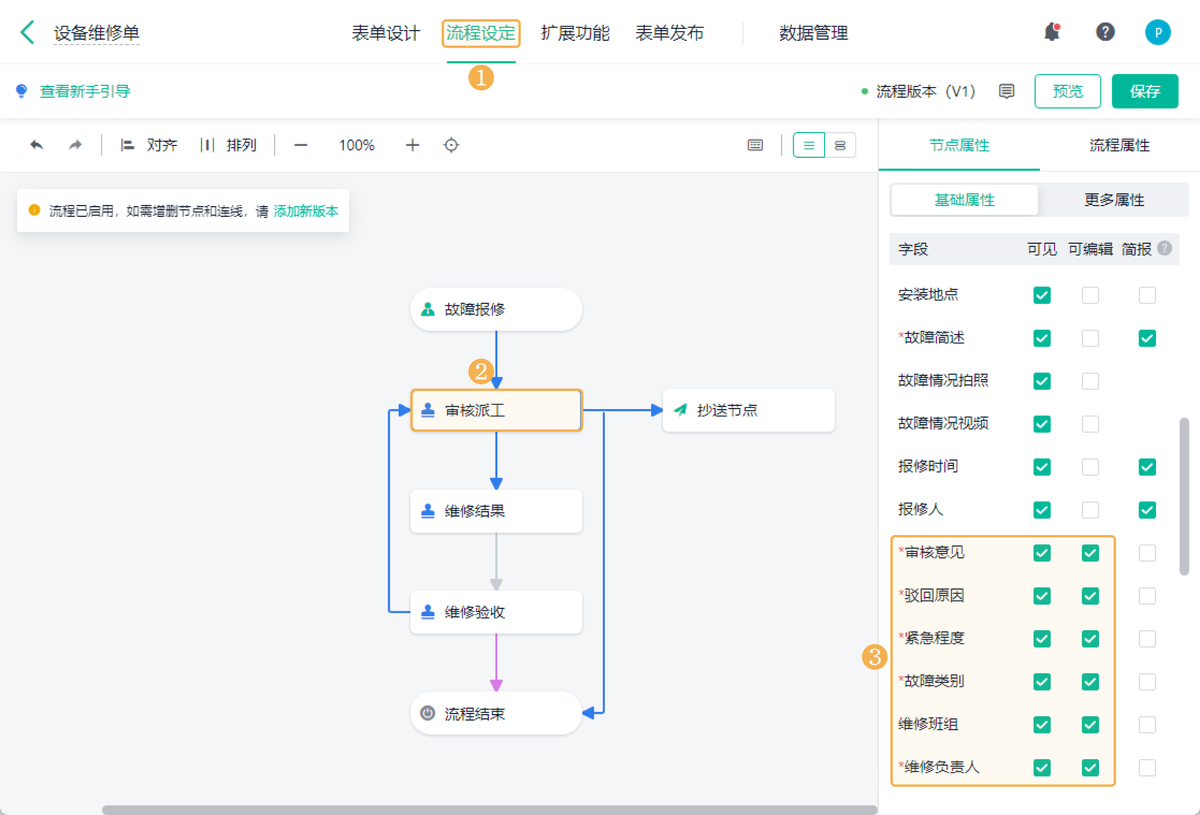Click the 添加新版本 link
Screen dimensions: 1200x815
tap(306, 211)
